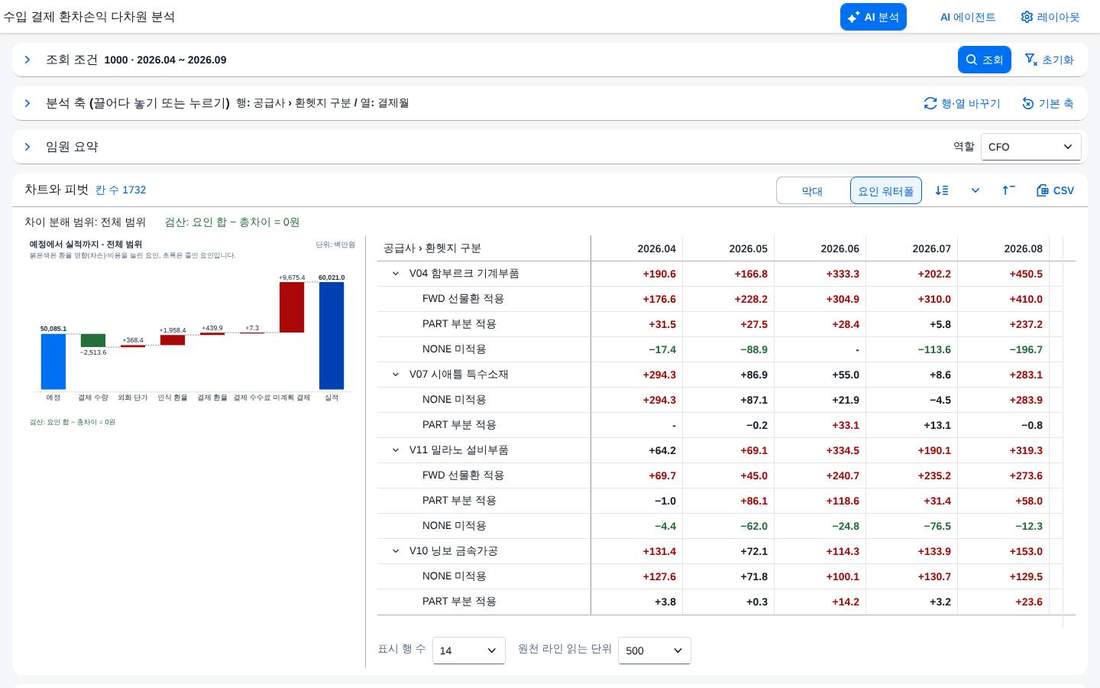
Task: Select NONE 미적용 under V04
Action: point(454,349)
